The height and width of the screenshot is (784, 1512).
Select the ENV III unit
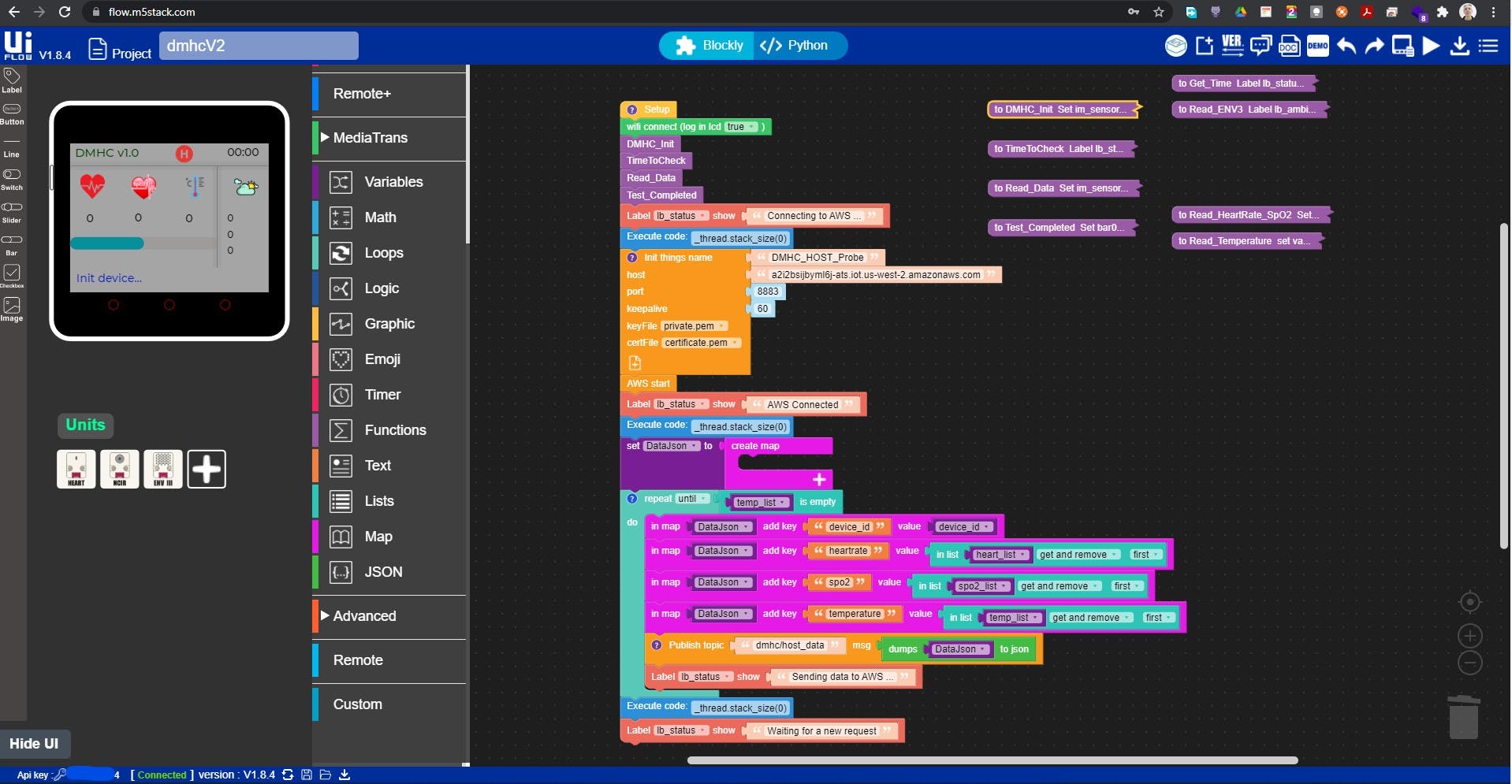(163, 469)
